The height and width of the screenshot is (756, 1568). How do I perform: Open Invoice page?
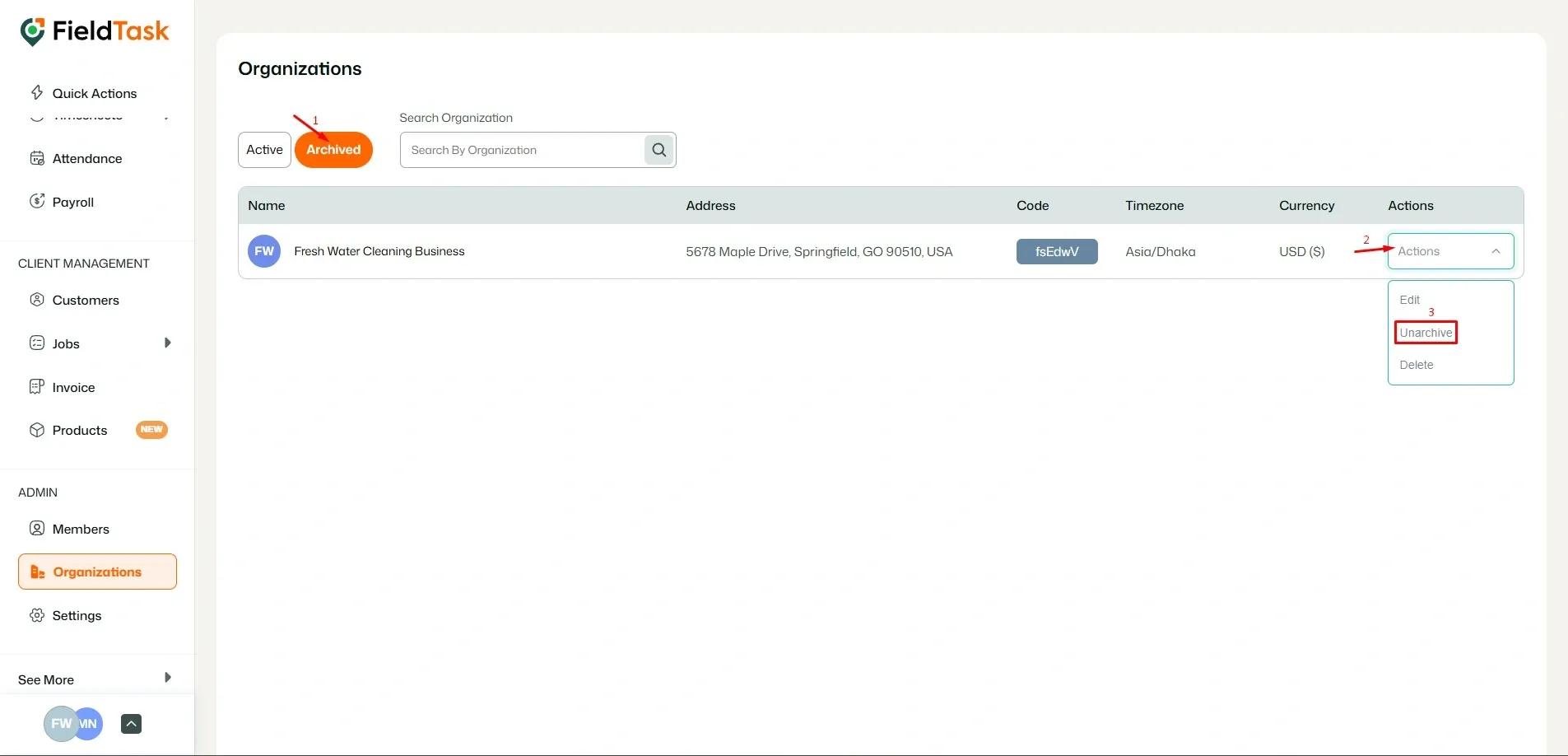click(73, 387)
